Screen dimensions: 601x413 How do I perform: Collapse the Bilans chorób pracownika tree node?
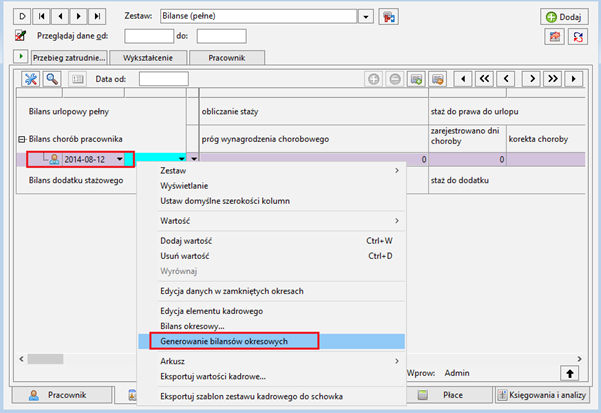pyautogui.click(x=22, y=139)
